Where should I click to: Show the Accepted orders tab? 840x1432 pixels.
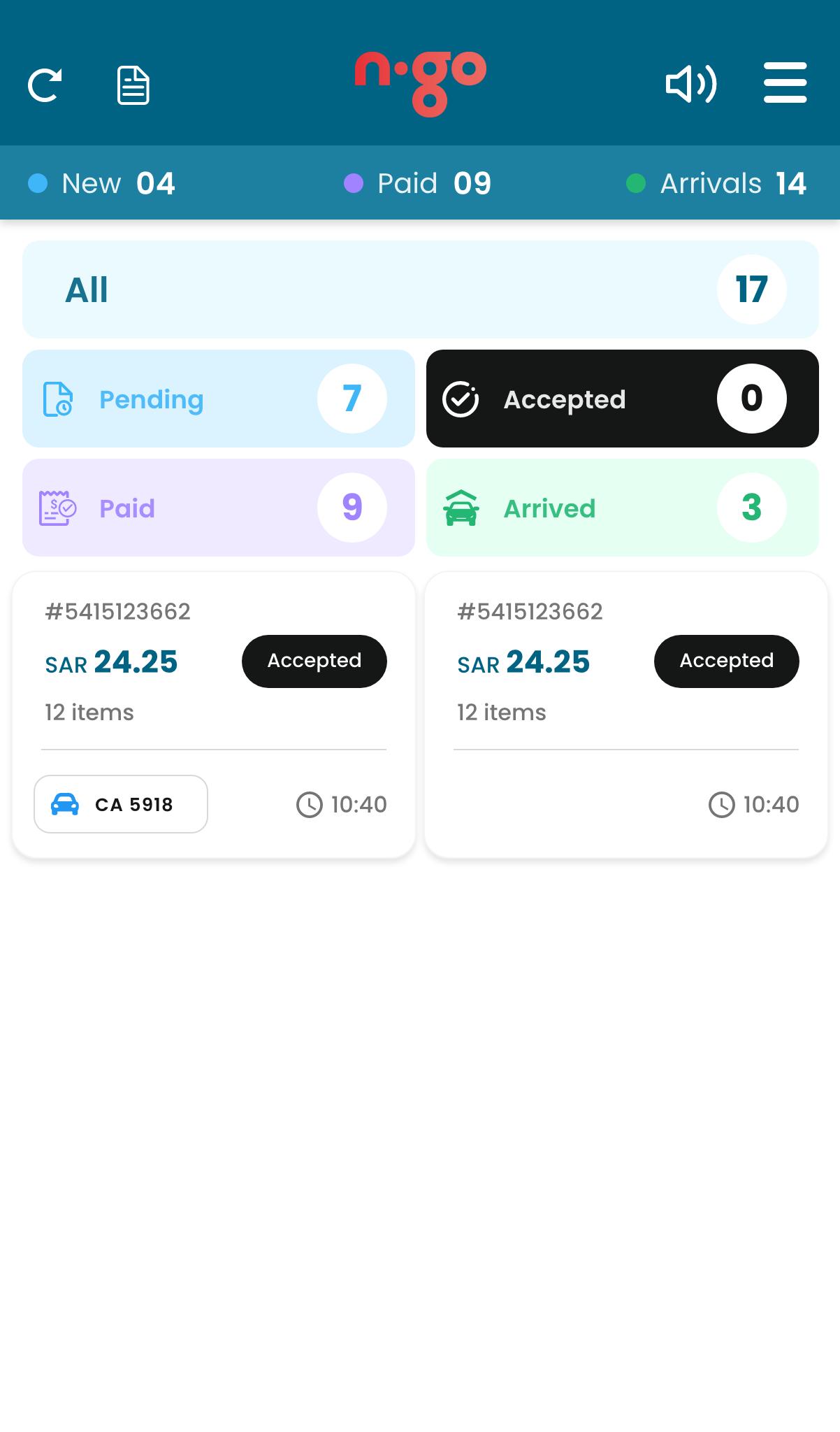[x=622, y=399]
